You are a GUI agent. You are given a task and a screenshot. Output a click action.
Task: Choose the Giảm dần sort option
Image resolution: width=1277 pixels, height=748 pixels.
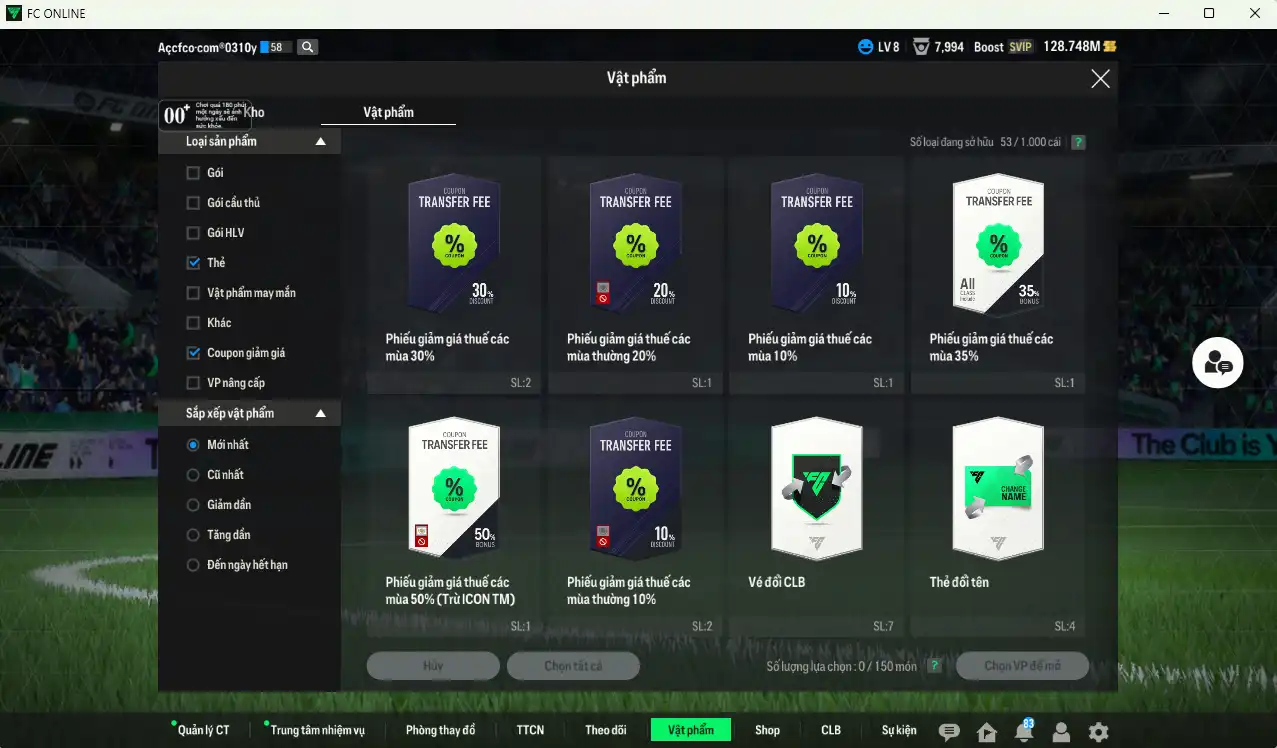(193, 505)
